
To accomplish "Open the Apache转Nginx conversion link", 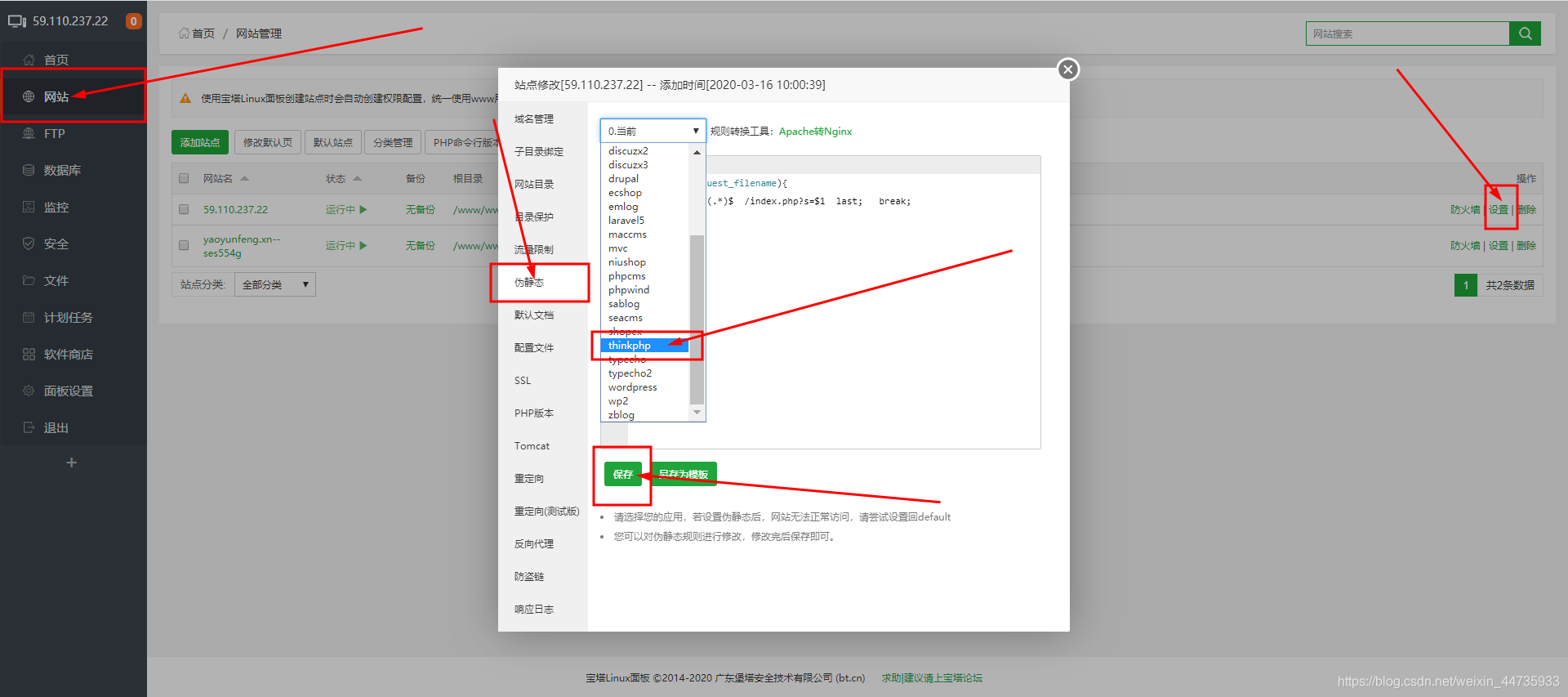I will [x=815, y=132].
